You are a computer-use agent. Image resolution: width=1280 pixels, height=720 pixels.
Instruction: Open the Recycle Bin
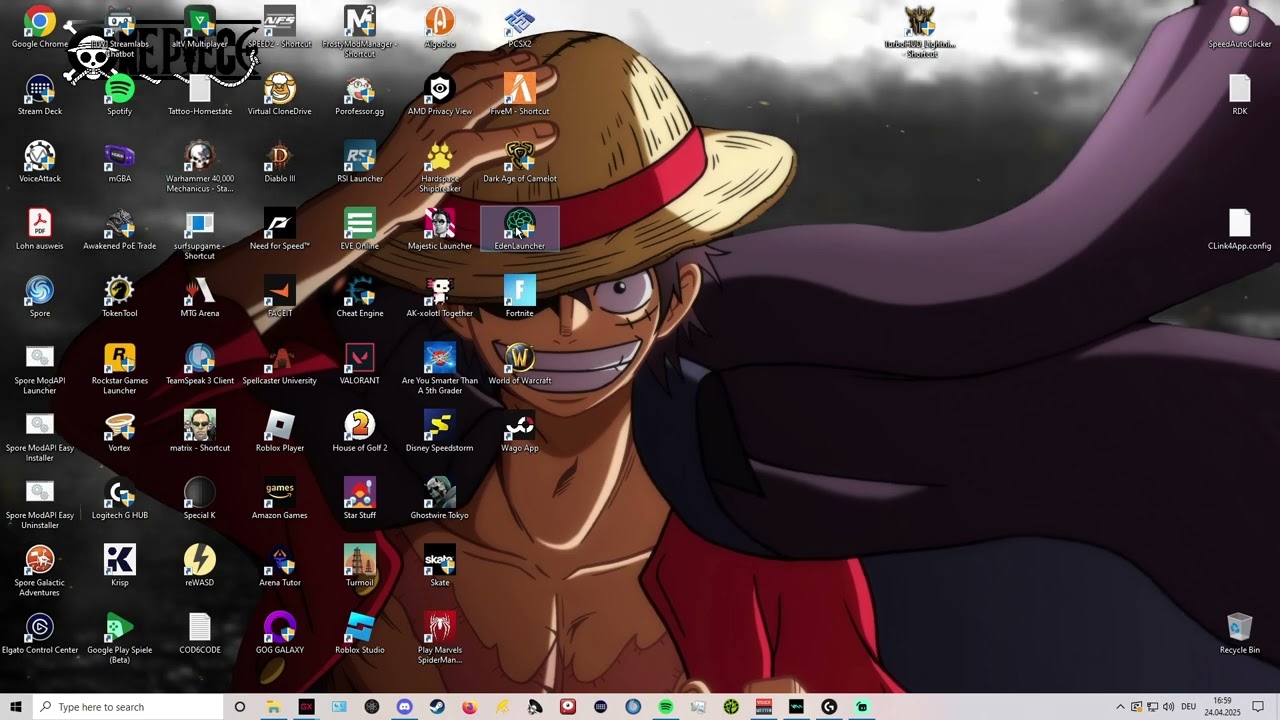click(1240, 632)
